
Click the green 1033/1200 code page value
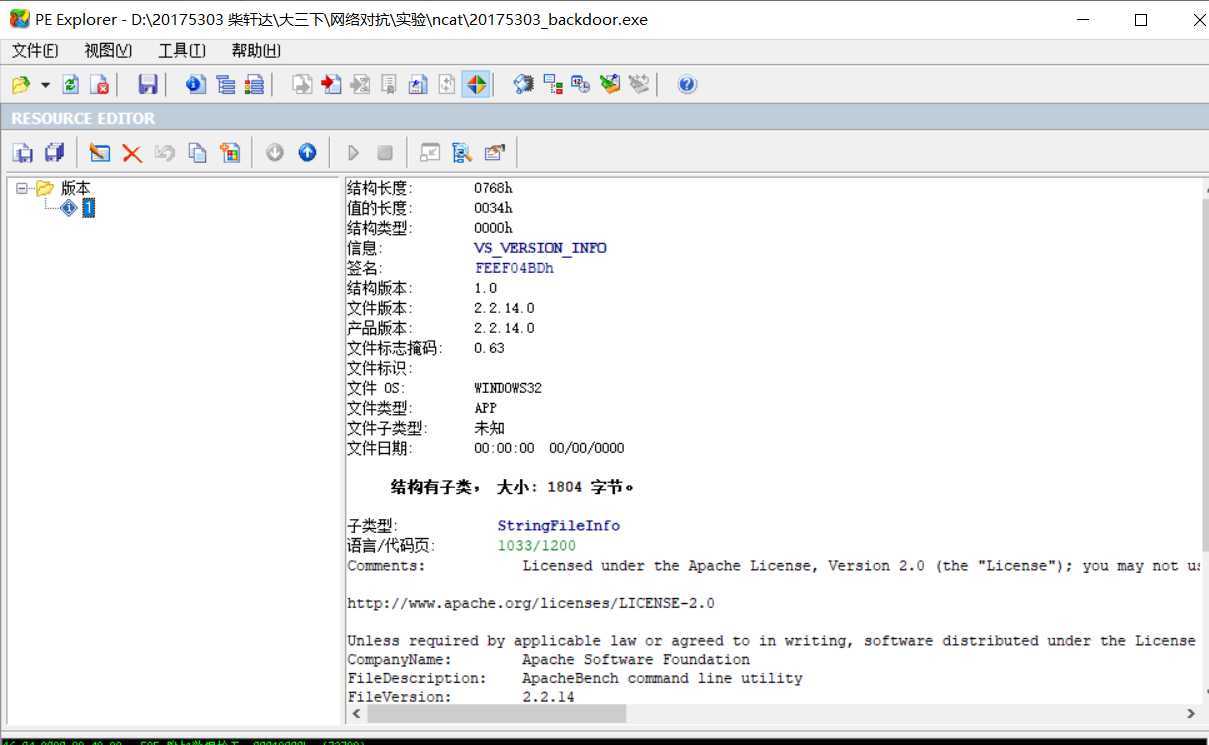click(537, 546)
